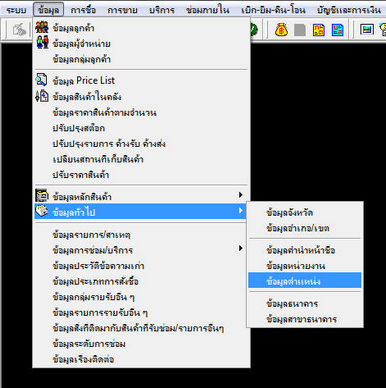Choose ข้อมูลหน่วยงาน in the submenu

coord(305,266)
